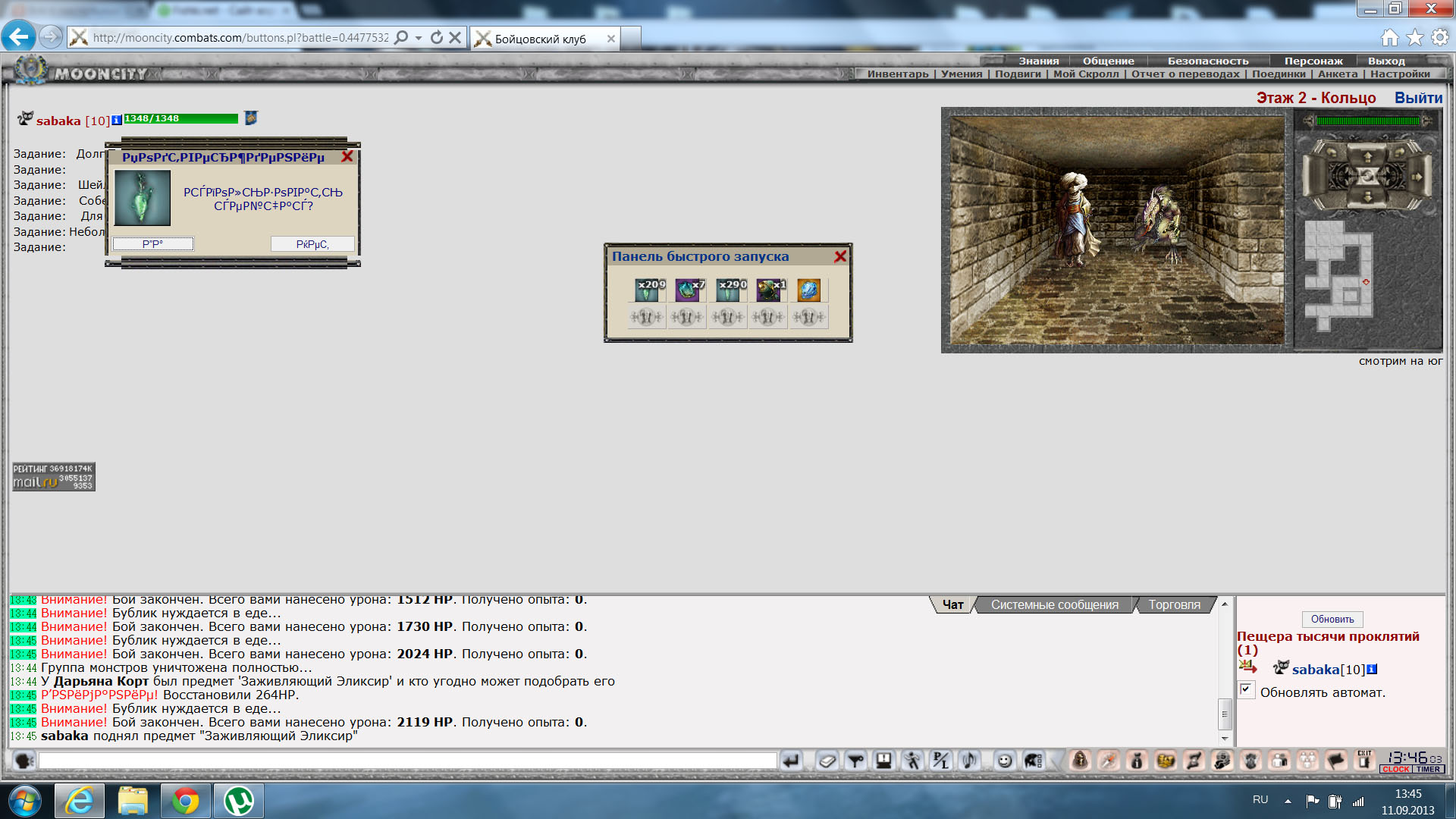1456x819 pixels.
Task: Click the forward movement arrow on navigation pad
Action: point(1367,156)
